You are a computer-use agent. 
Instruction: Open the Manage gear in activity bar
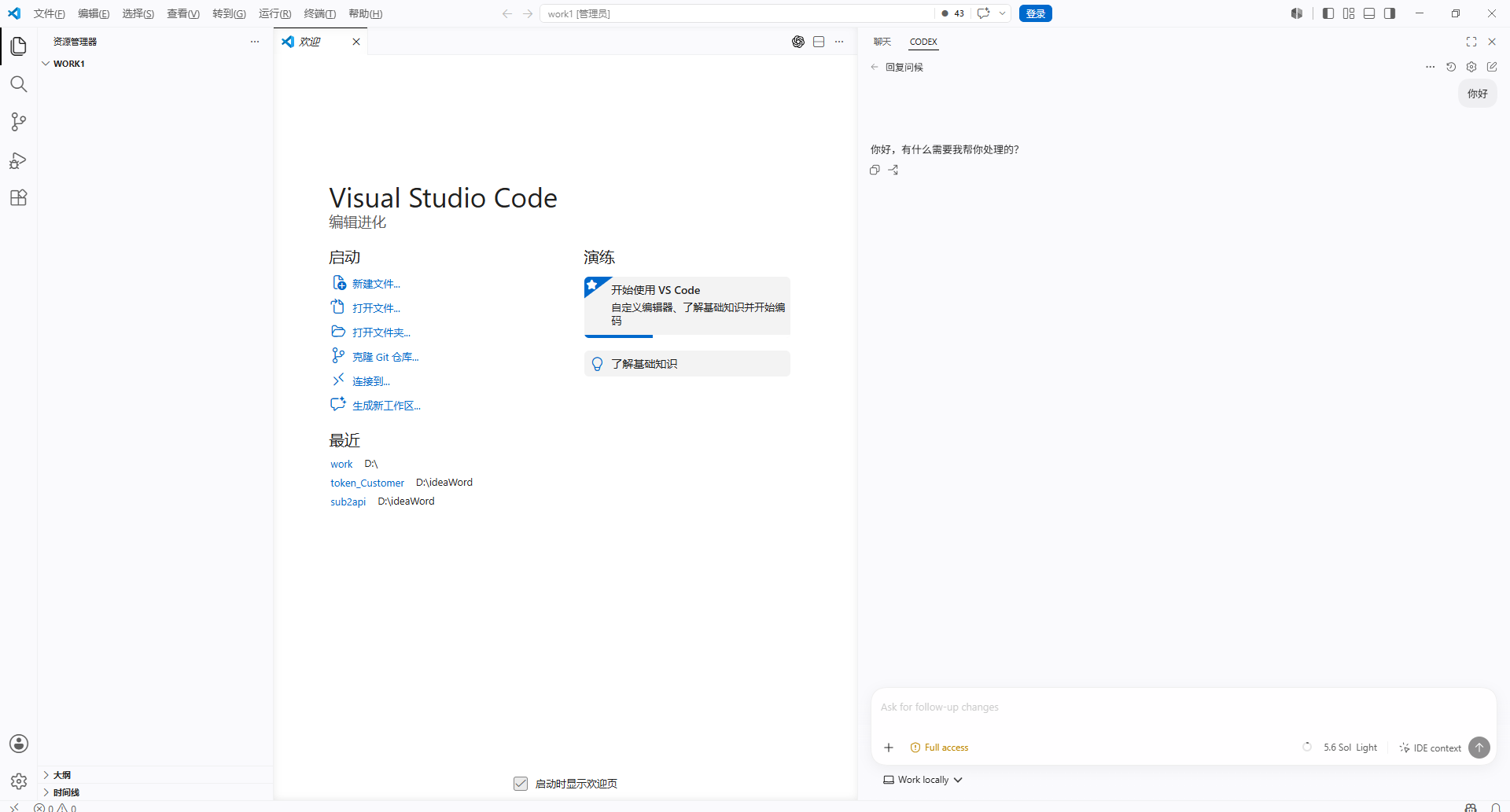(19, 781)
